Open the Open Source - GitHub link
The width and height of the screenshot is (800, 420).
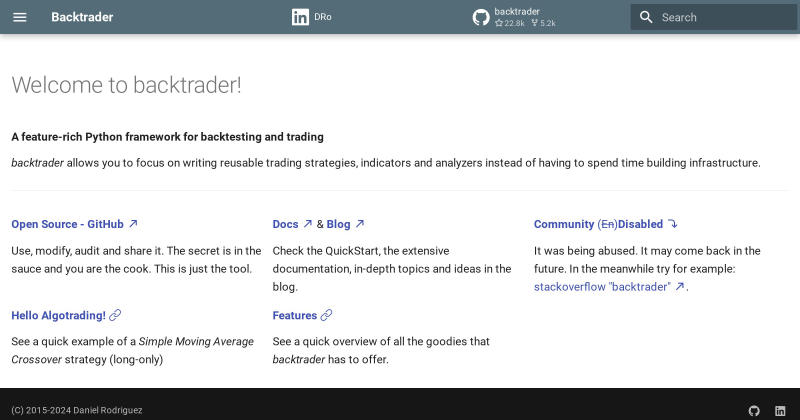click(x=74, y=224)
